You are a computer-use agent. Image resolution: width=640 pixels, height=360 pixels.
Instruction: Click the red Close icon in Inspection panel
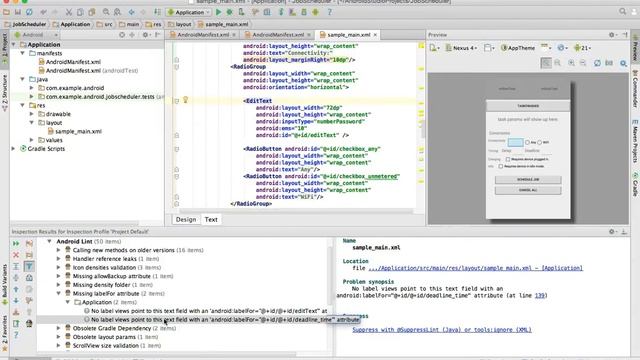pos(16,255)
